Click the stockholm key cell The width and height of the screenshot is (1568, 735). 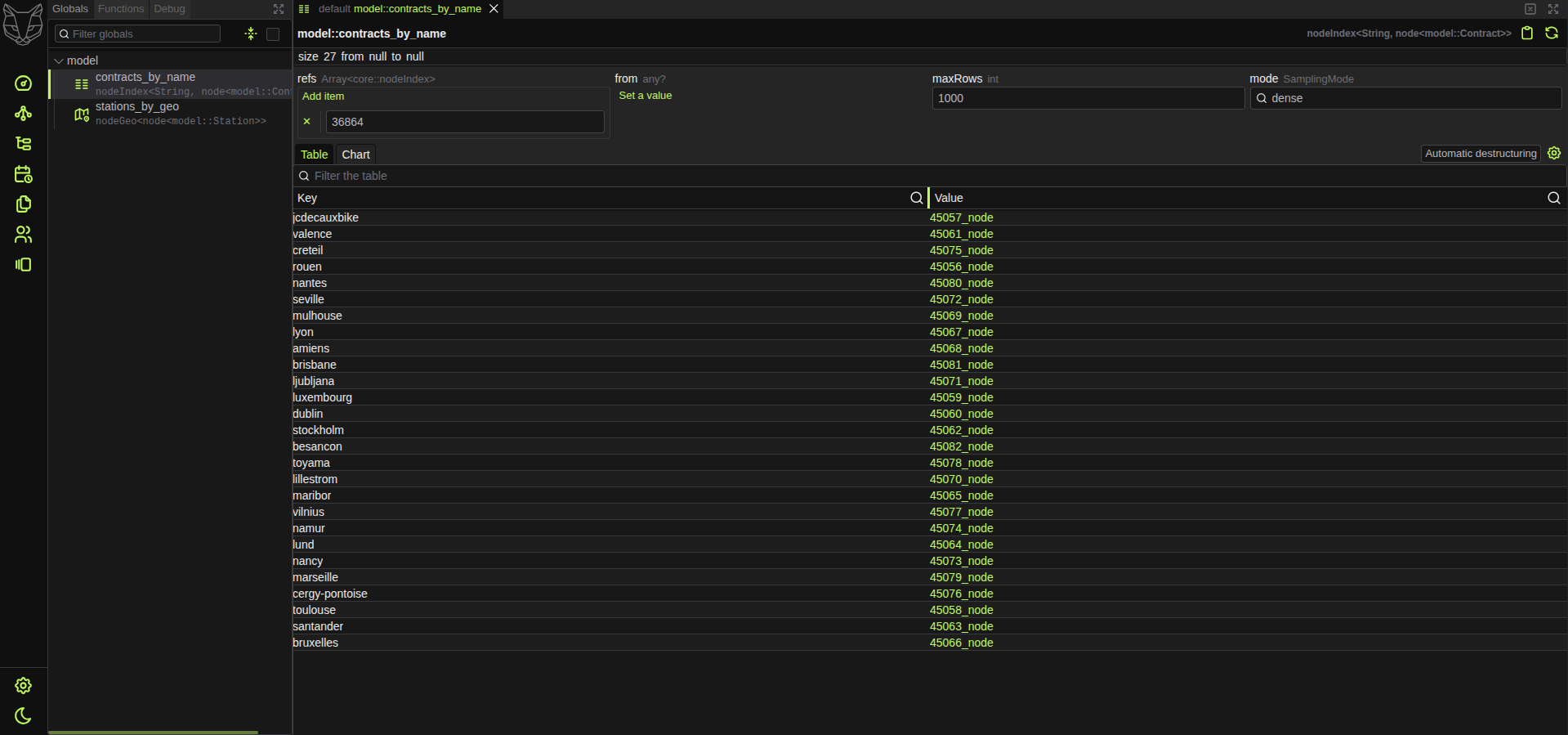610,430
